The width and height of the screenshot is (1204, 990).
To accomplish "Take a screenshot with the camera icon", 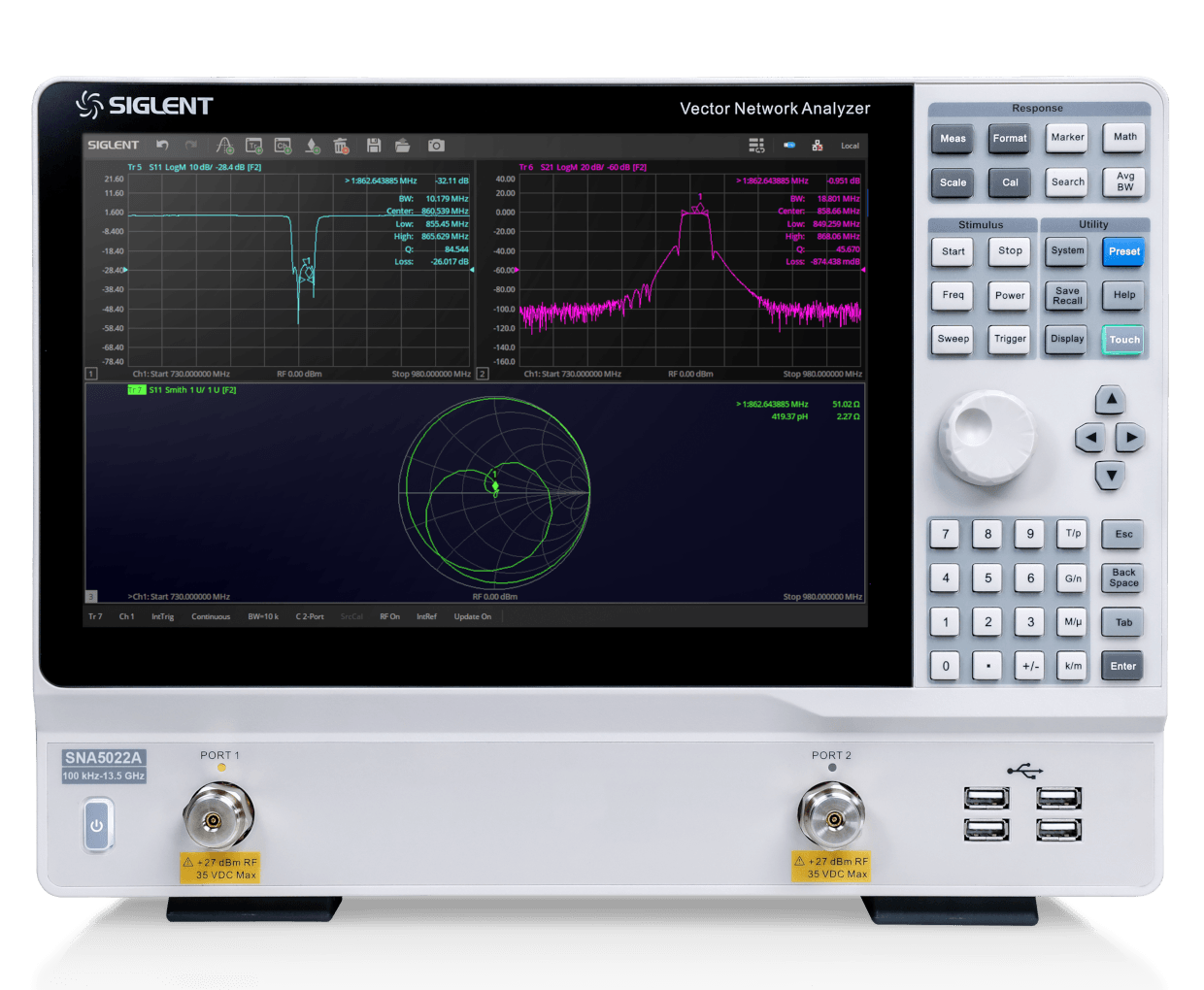I will pyautogui.click(x=436, y=146).
